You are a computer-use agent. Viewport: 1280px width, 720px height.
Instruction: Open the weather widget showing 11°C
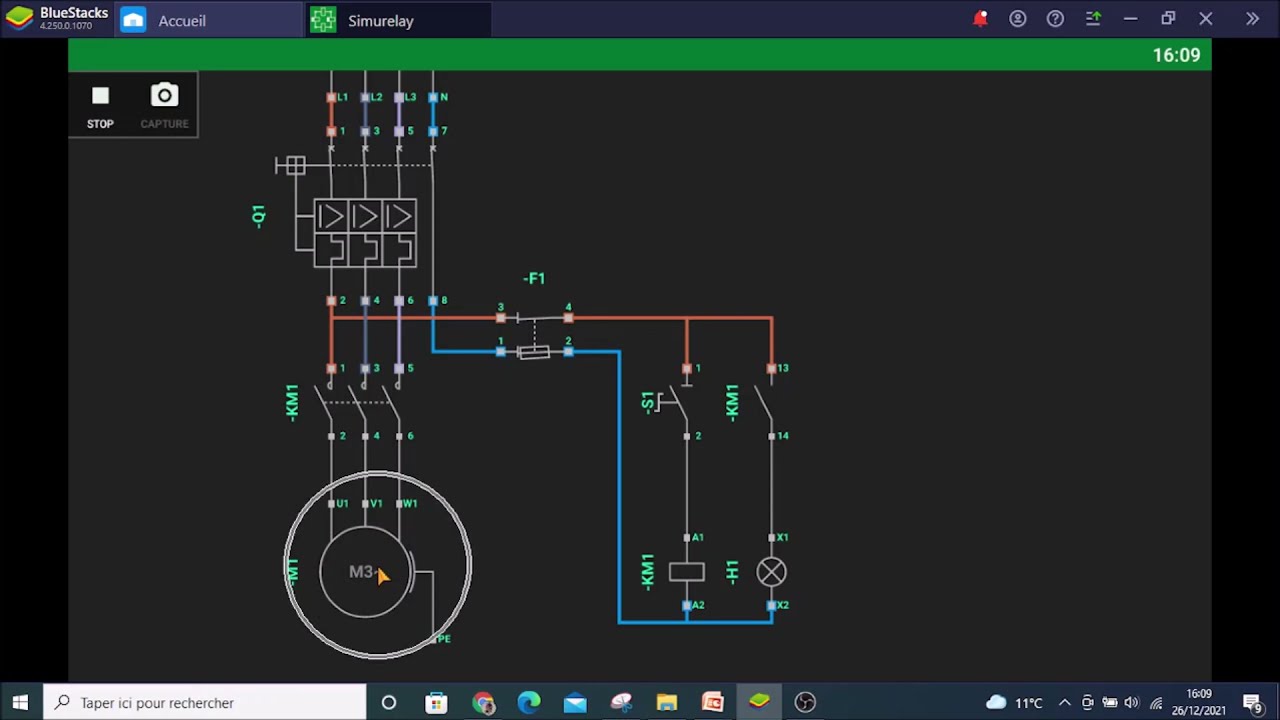point(1015,703)
